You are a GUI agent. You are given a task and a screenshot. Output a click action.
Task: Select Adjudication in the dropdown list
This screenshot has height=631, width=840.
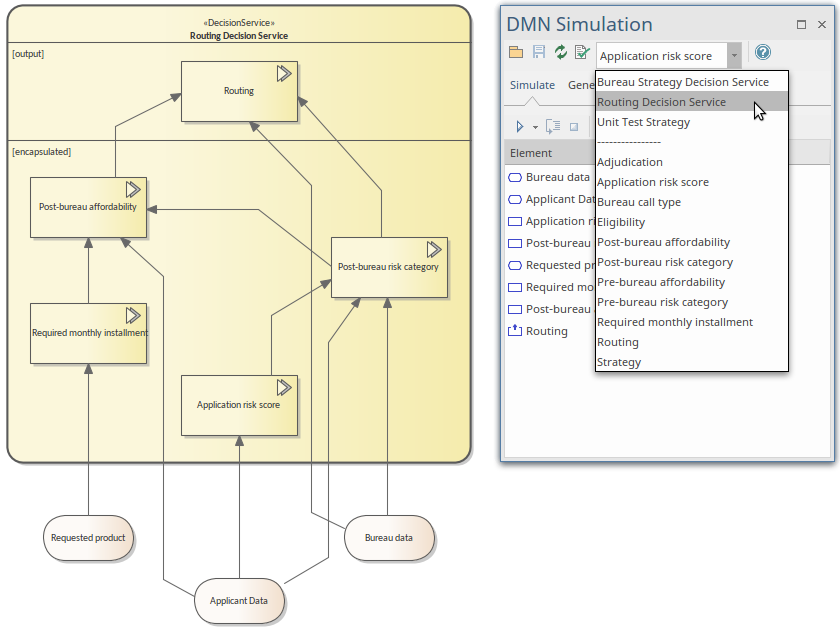629,161
